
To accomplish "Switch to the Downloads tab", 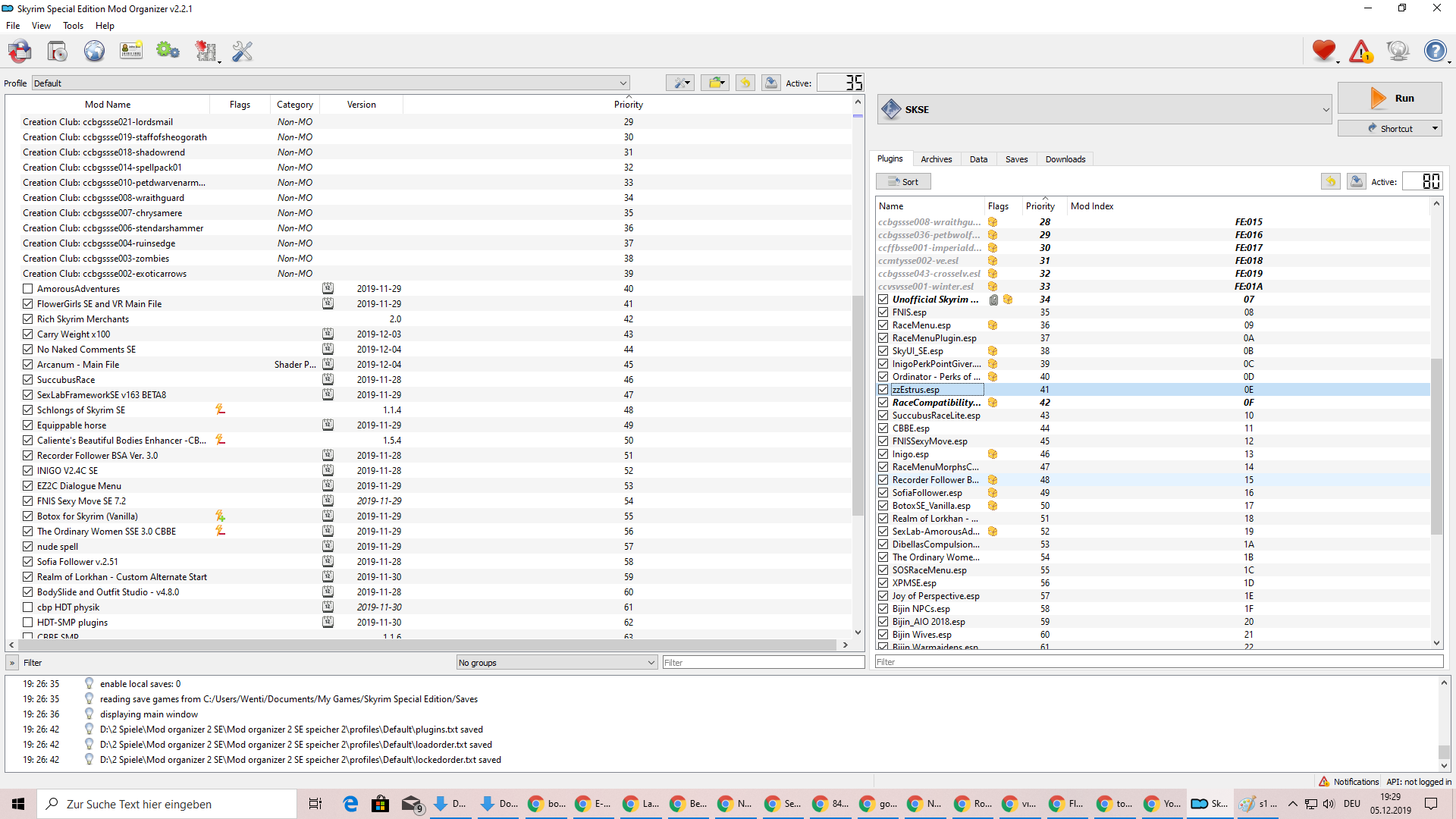I will (x=1065, y=159).
